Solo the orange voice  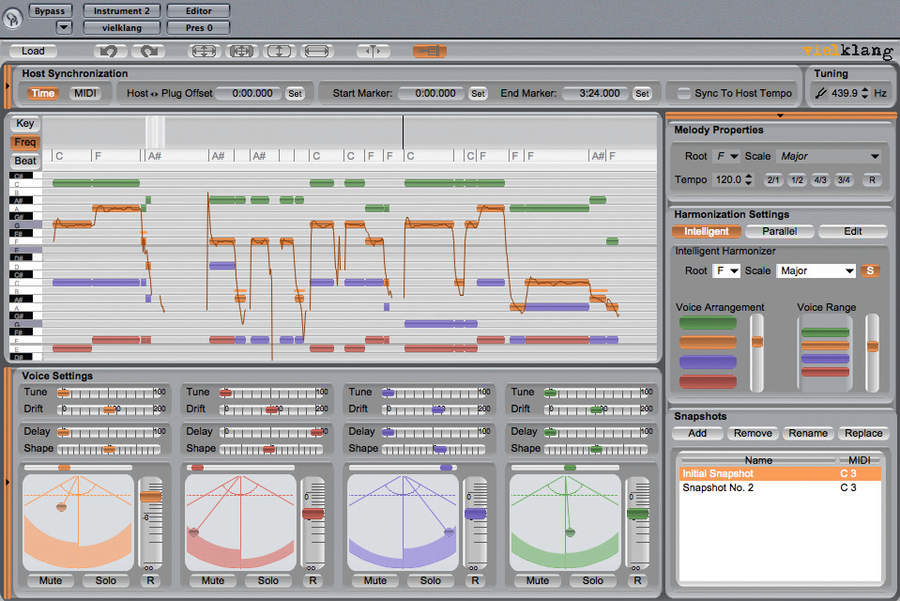point(106,580)
